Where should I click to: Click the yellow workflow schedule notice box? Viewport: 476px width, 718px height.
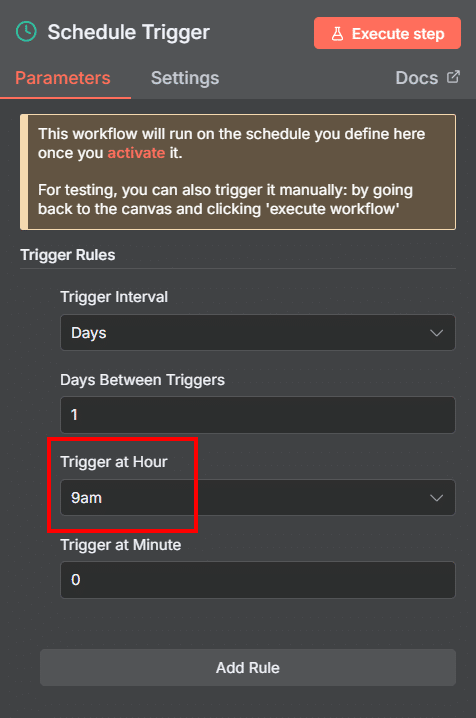pyautogui.click(x=238, y=172)
